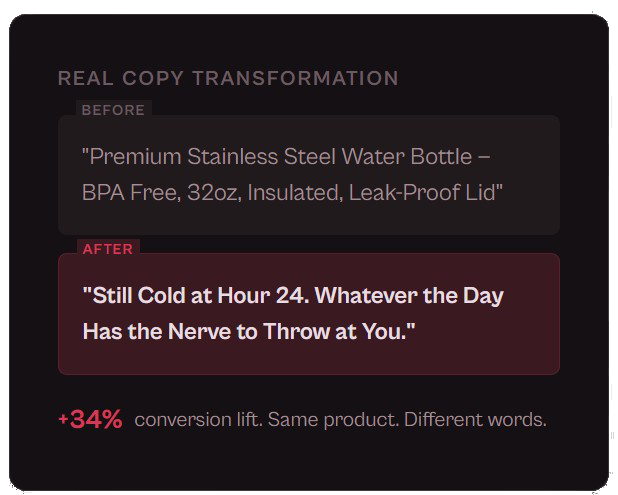Click "Leak-Proof Lid" text
The width and height of the screenshot is (618, 495).
[x=426, y=192]
